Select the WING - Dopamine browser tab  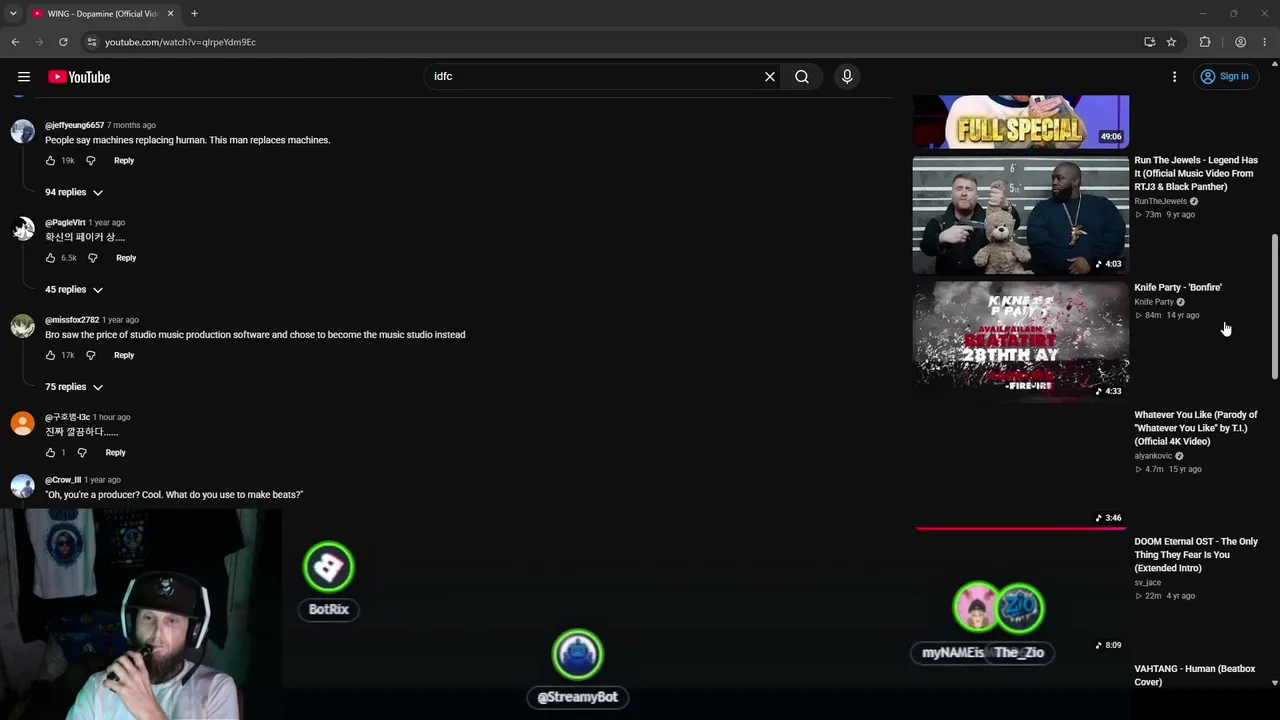103,14
